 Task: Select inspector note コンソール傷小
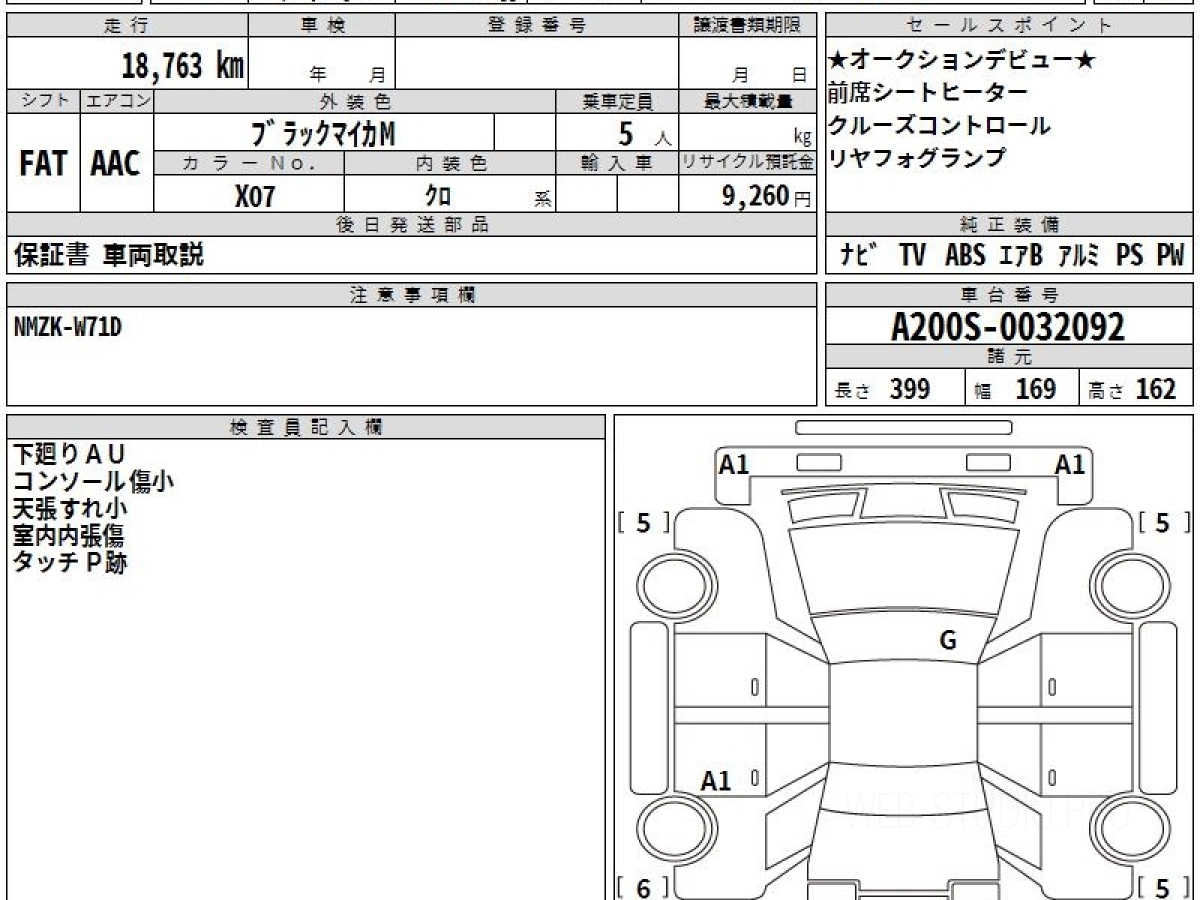[x=93, y=482]
